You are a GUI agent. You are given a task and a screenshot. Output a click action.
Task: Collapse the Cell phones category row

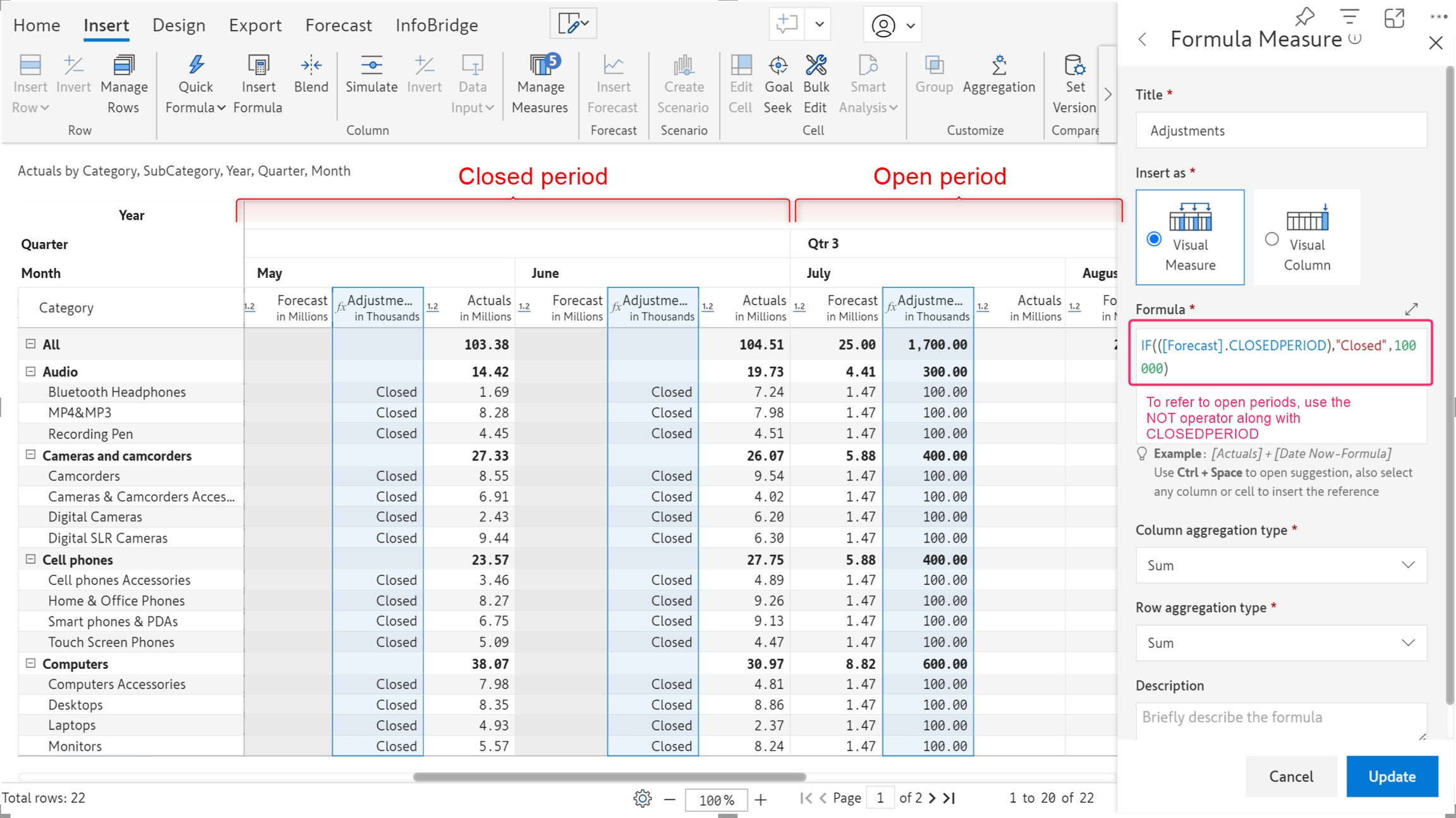(x=30, y=559)
